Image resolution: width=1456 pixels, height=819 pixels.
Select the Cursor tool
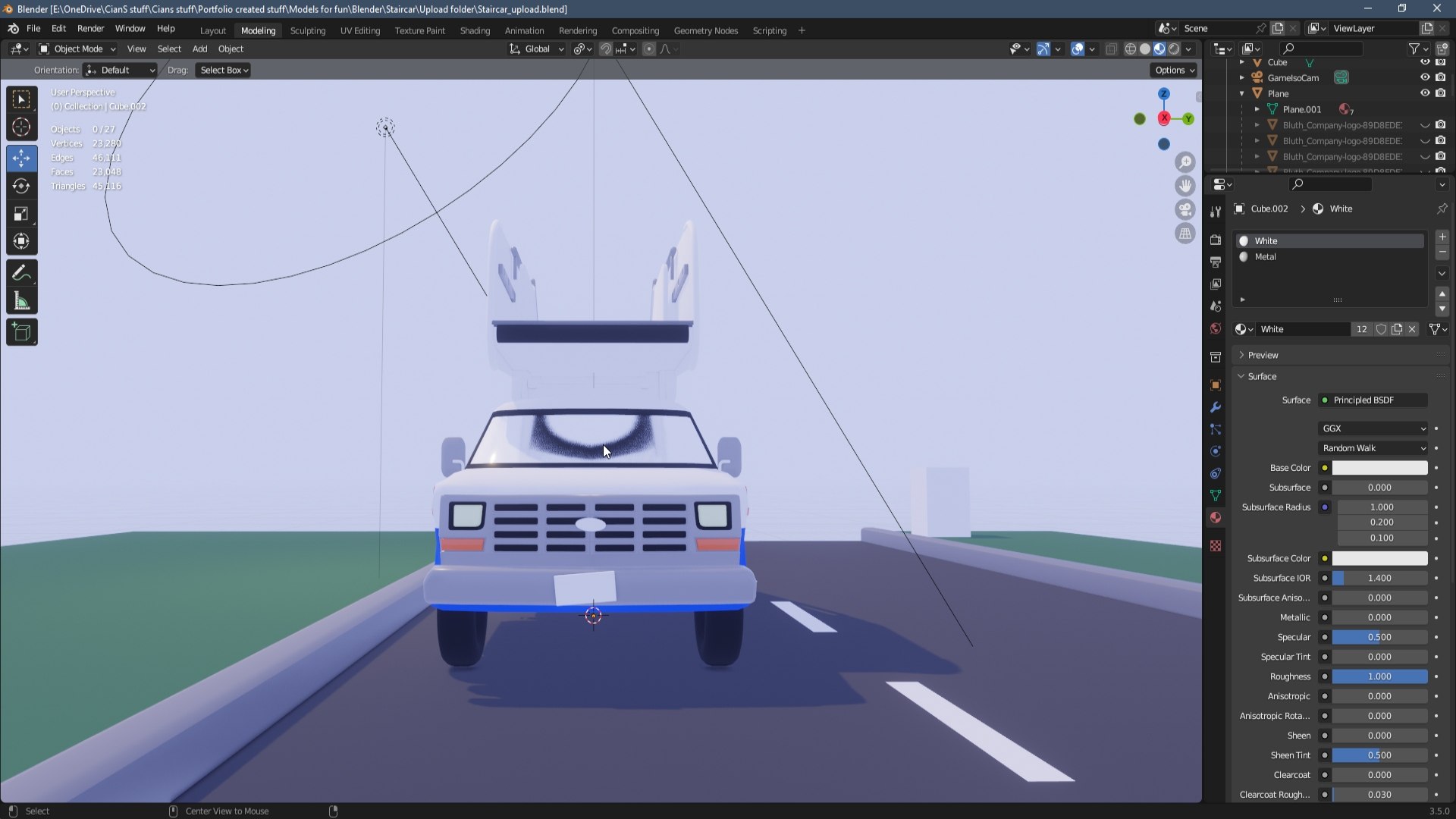coord(21,127)
